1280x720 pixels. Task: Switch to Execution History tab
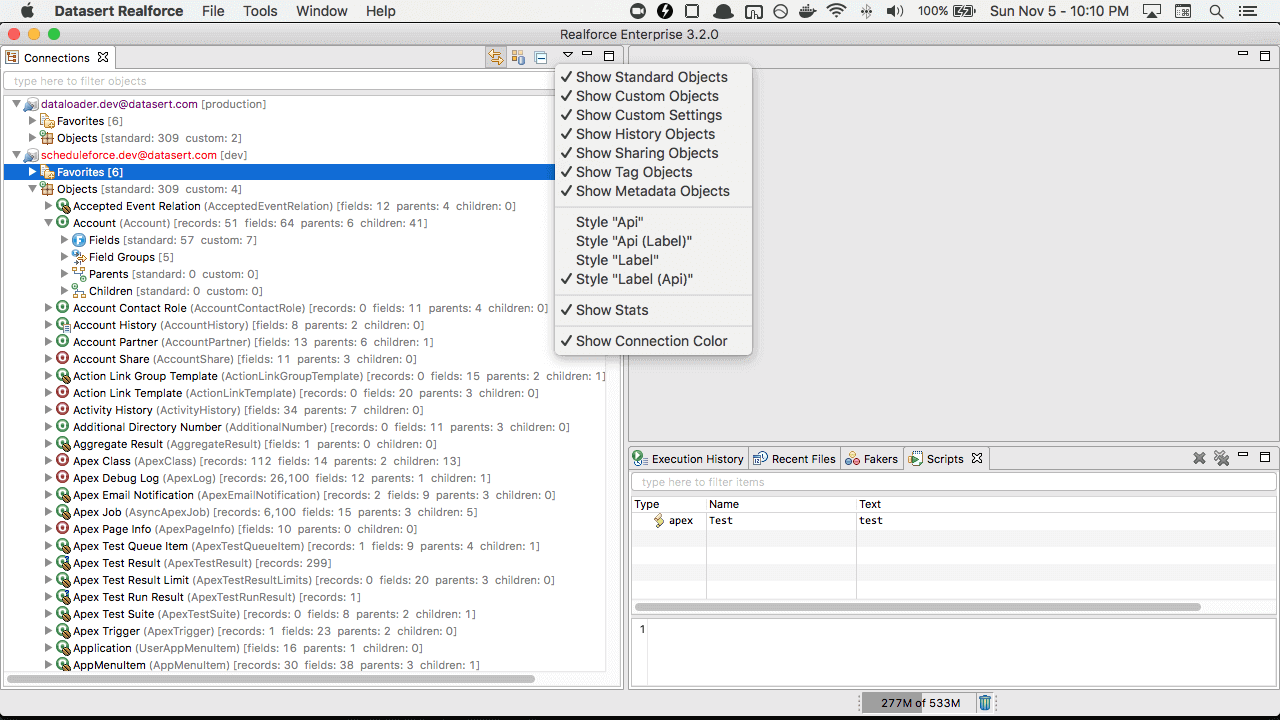click(689, 459)
